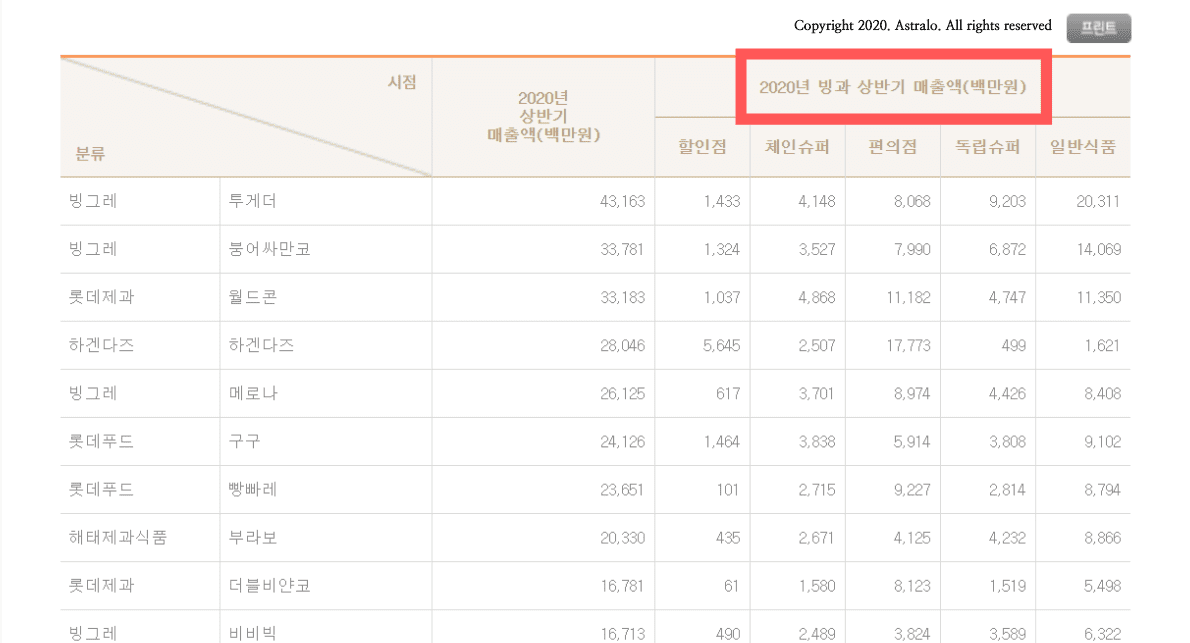1190x643 pixels.
Task: Click the 붕어싸만코 product cell
Action: tap(269, 249)
